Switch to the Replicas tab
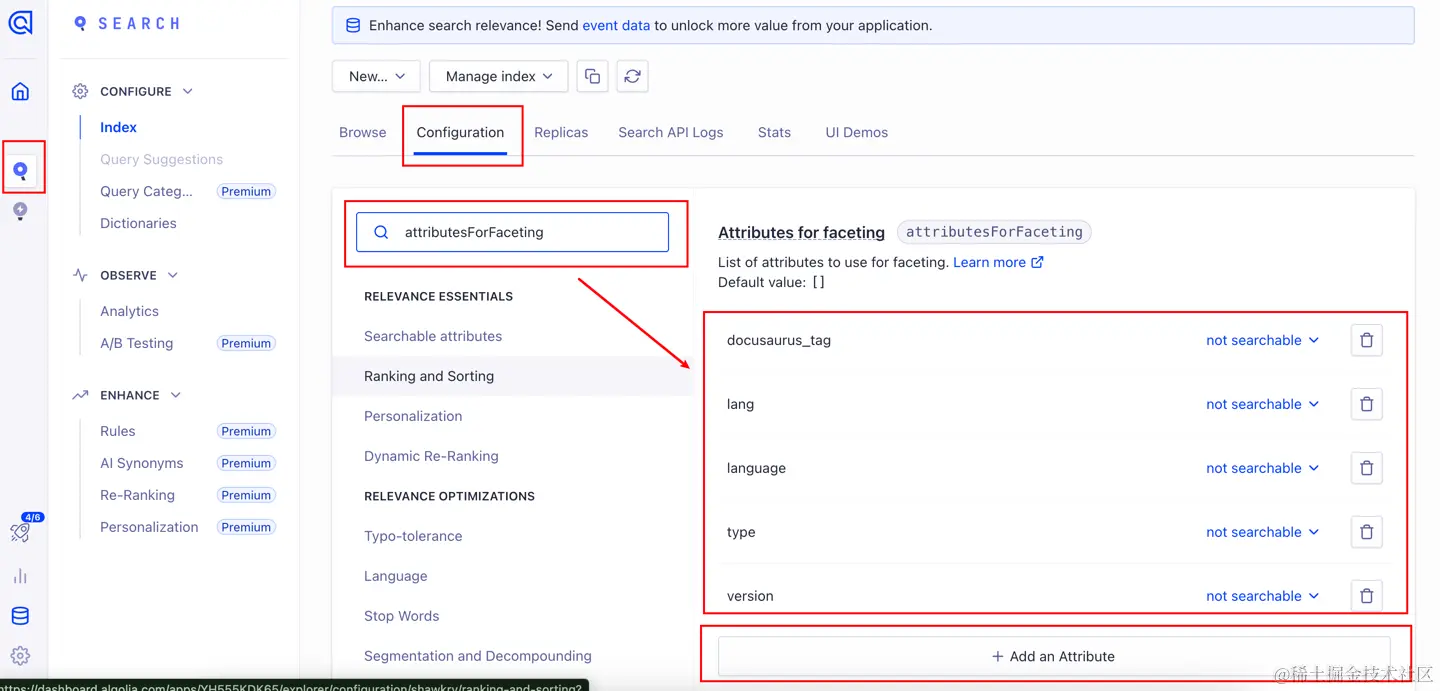1440x691 pixels. [561, 132]
